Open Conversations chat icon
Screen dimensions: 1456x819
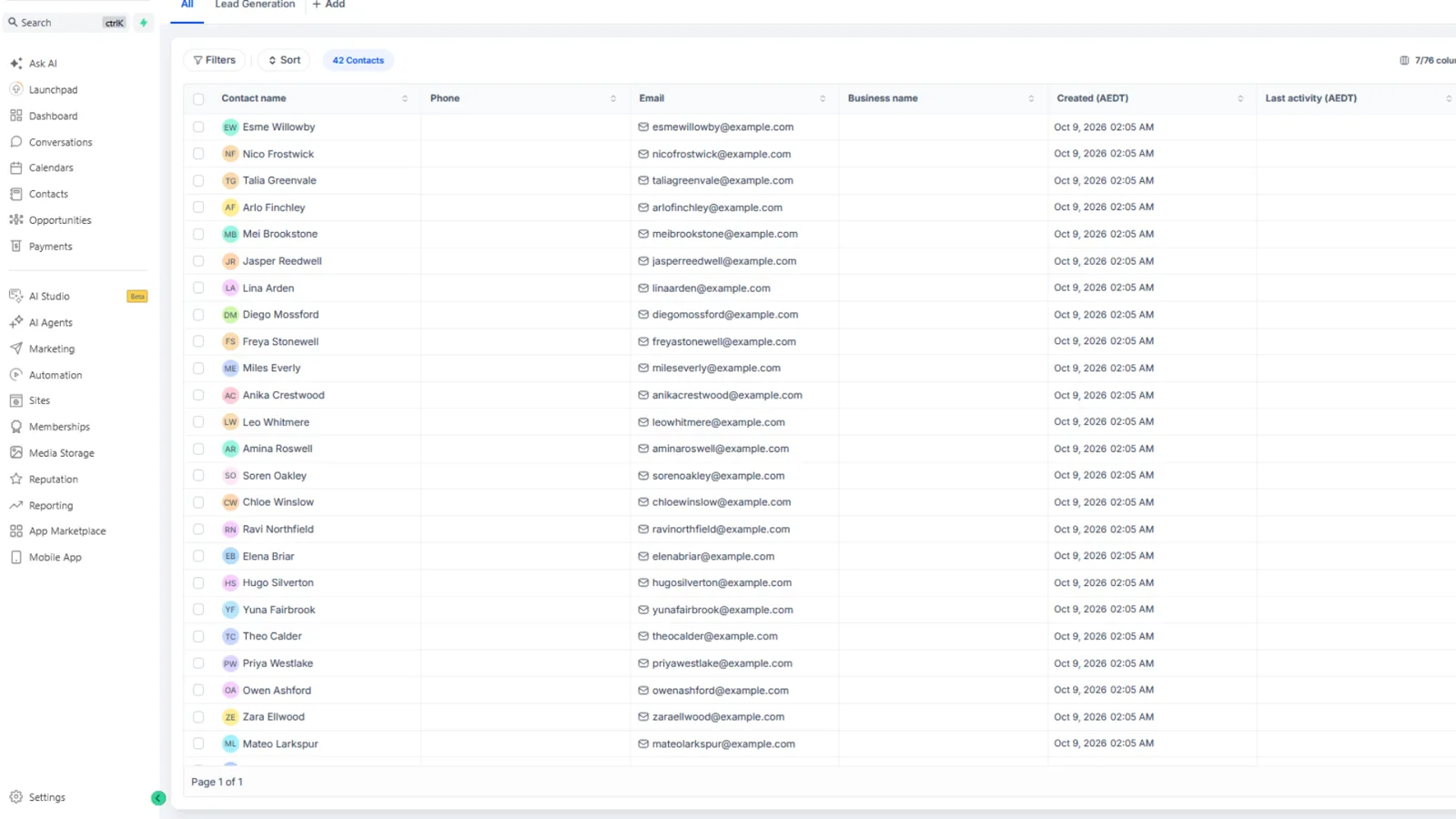coord(16,142)
